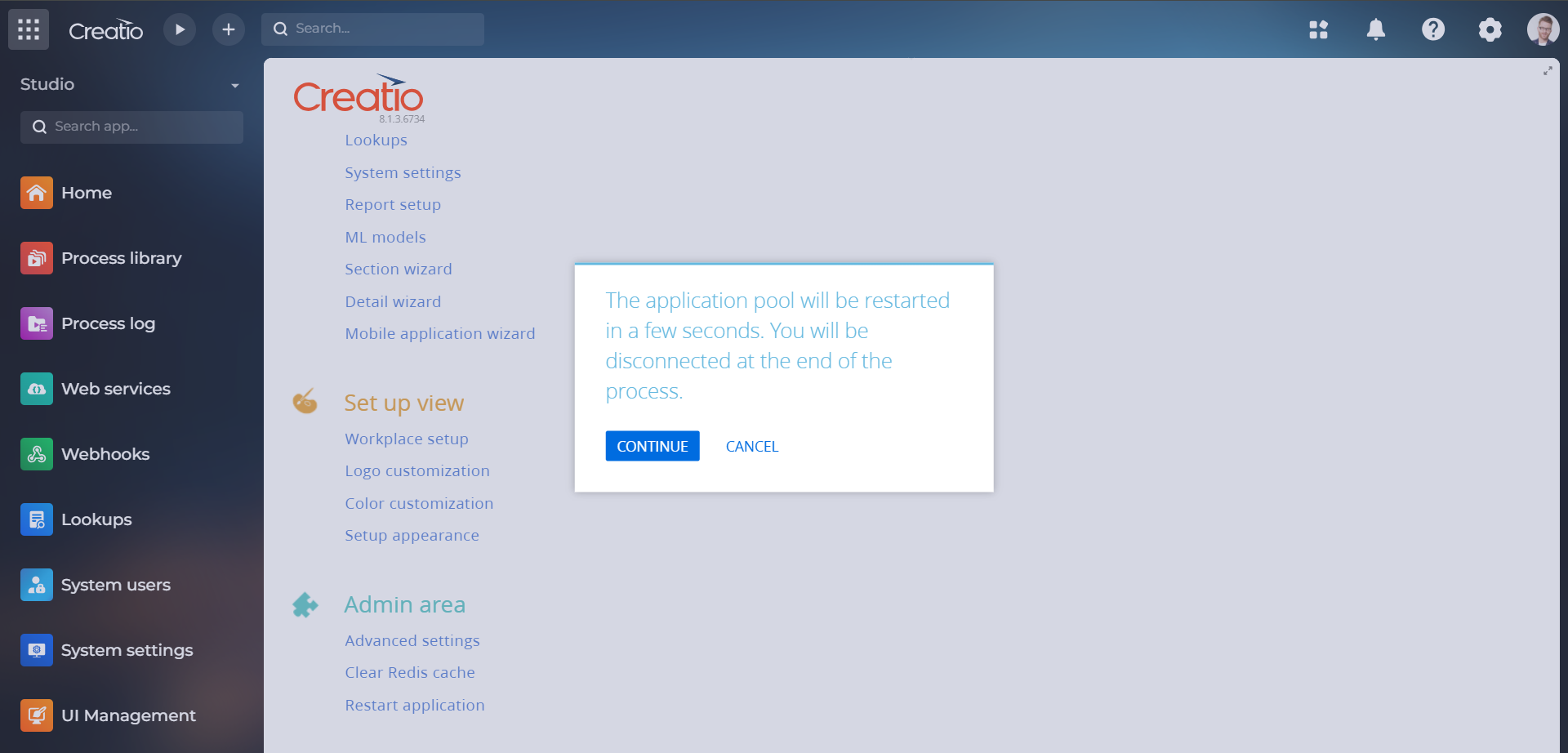Click the Search app field in sidebar
1568x753 pixels.
tap(131, 127)
